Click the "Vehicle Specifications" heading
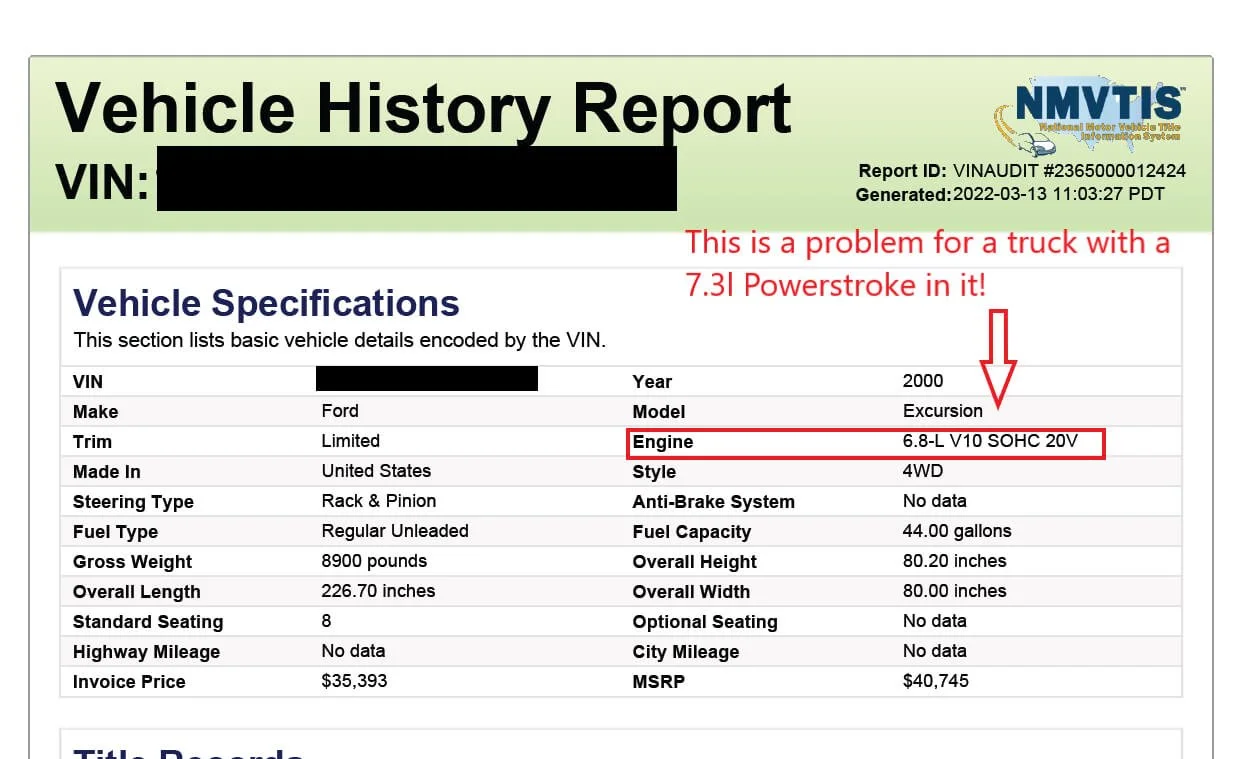Screen dimensions: 1258x759 click(x=267, y=303)
